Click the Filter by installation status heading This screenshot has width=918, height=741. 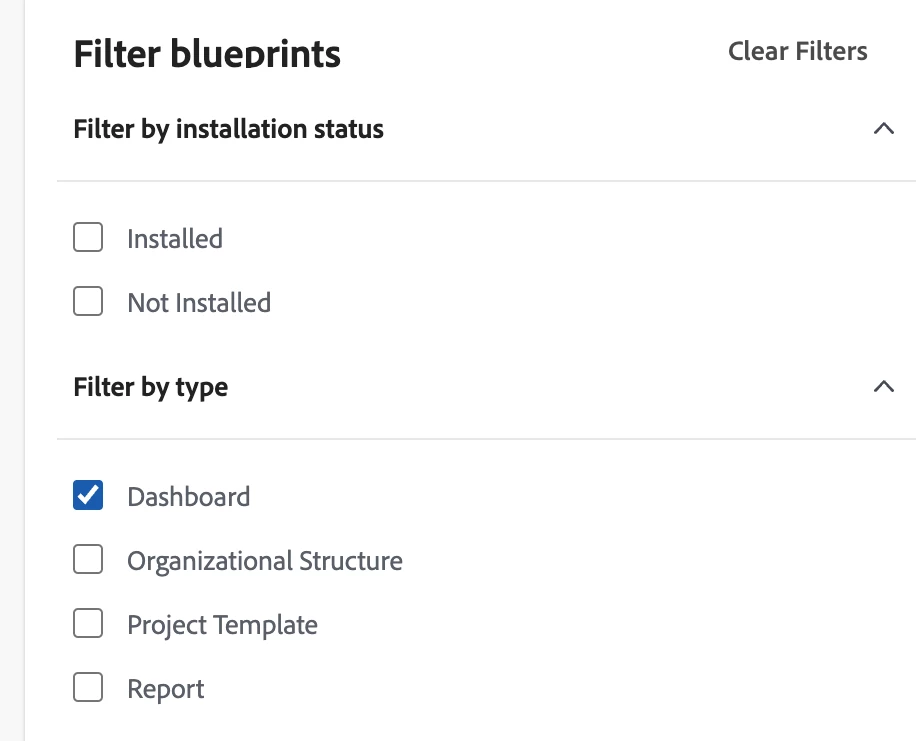(x=228, y=129)
